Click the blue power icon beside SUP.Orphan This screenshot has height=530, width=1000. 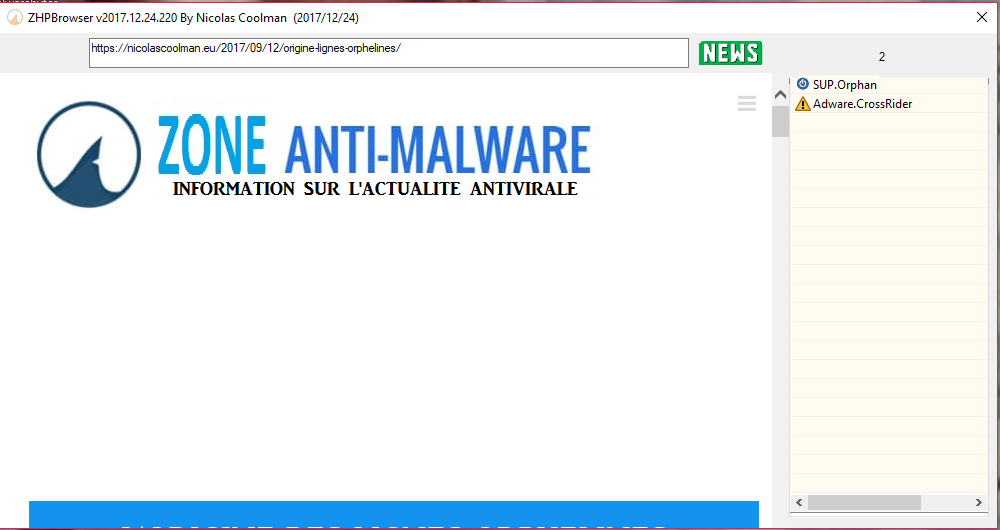[x=803, y=84]
